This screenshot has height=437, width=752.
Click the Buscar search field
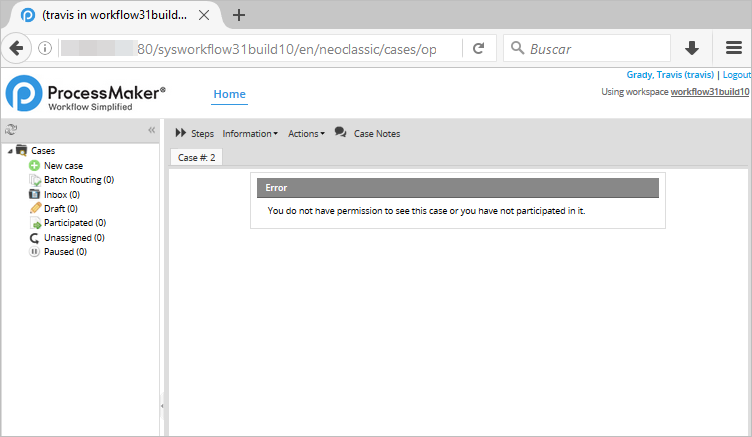pos(595,48)
